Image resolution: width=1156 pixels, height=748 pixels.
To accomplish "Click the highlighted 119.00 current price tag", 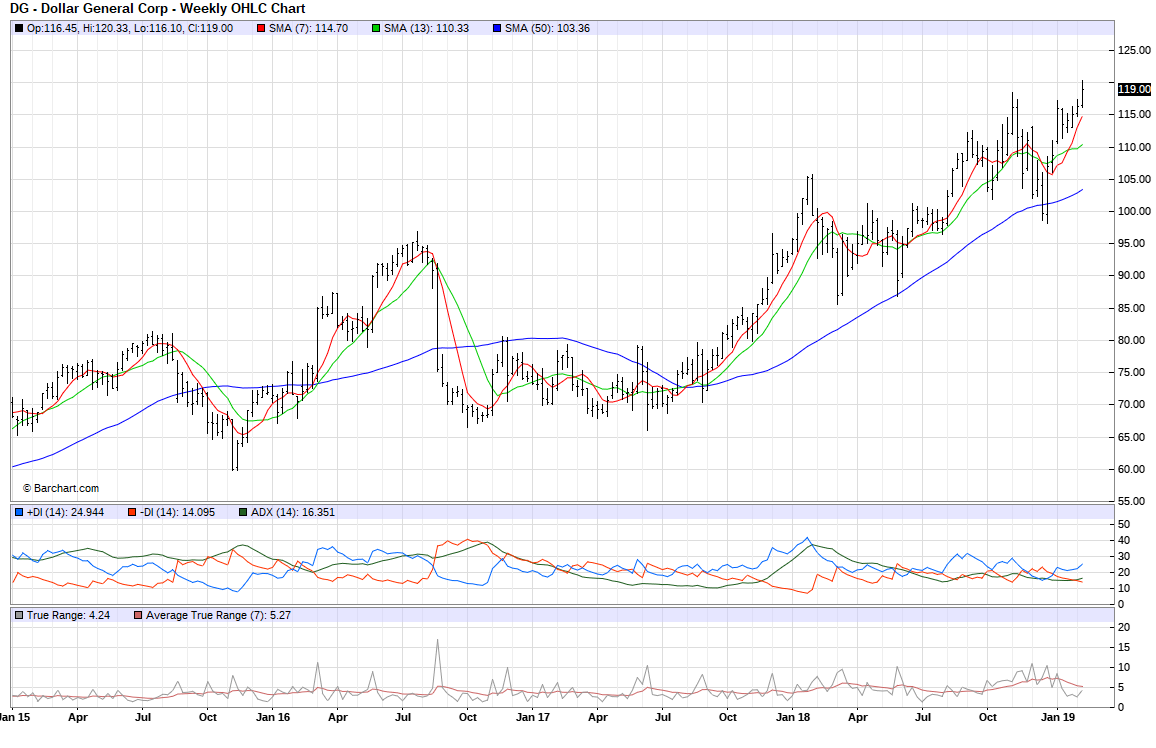I will (x=1134, y=89).
